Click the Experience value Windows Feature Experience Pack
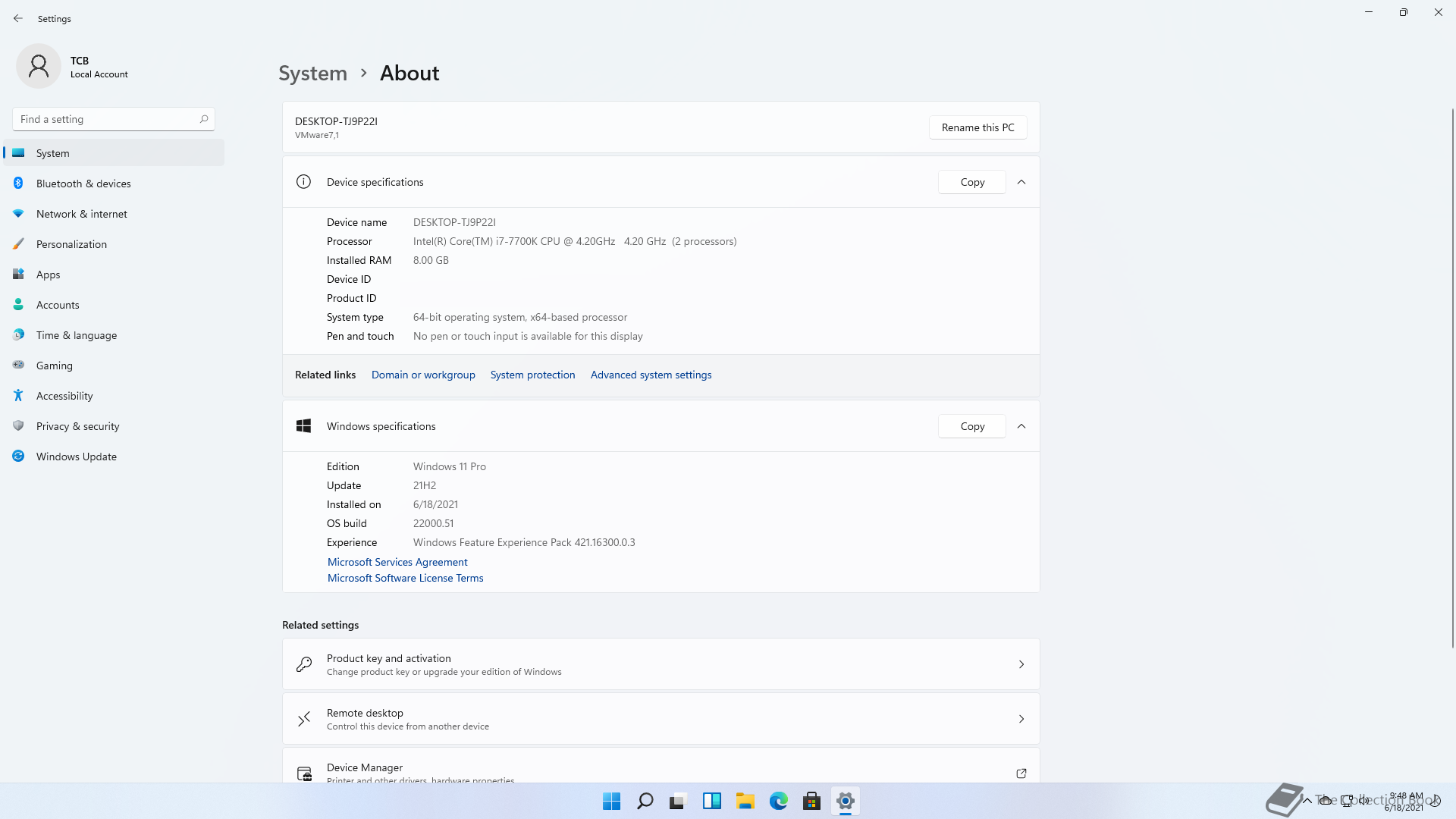 [x=524, y=542]
